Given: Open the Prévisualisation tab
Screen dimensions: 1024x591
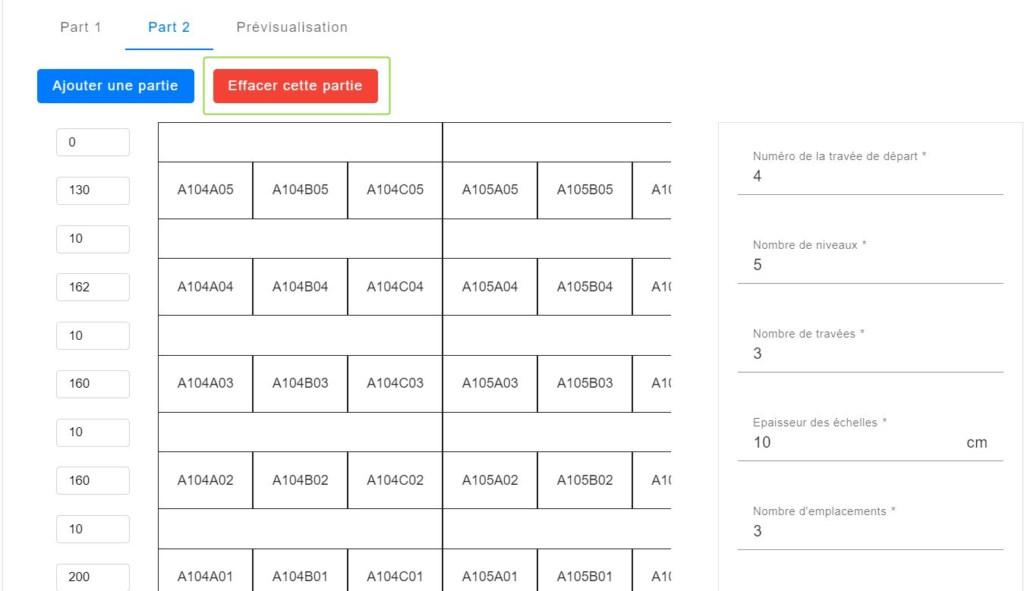Looking at the screenshot, I should click(291, 27).
